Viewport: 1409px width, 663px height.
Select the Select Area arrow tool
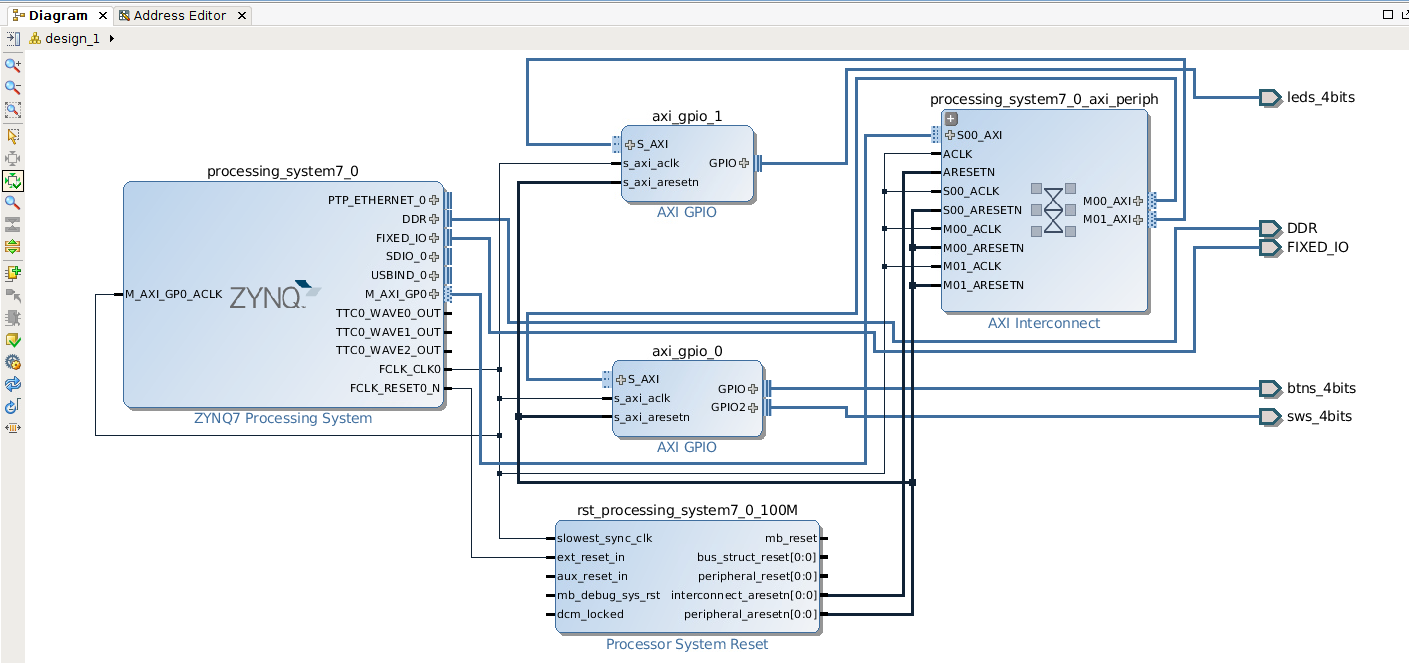13,136
